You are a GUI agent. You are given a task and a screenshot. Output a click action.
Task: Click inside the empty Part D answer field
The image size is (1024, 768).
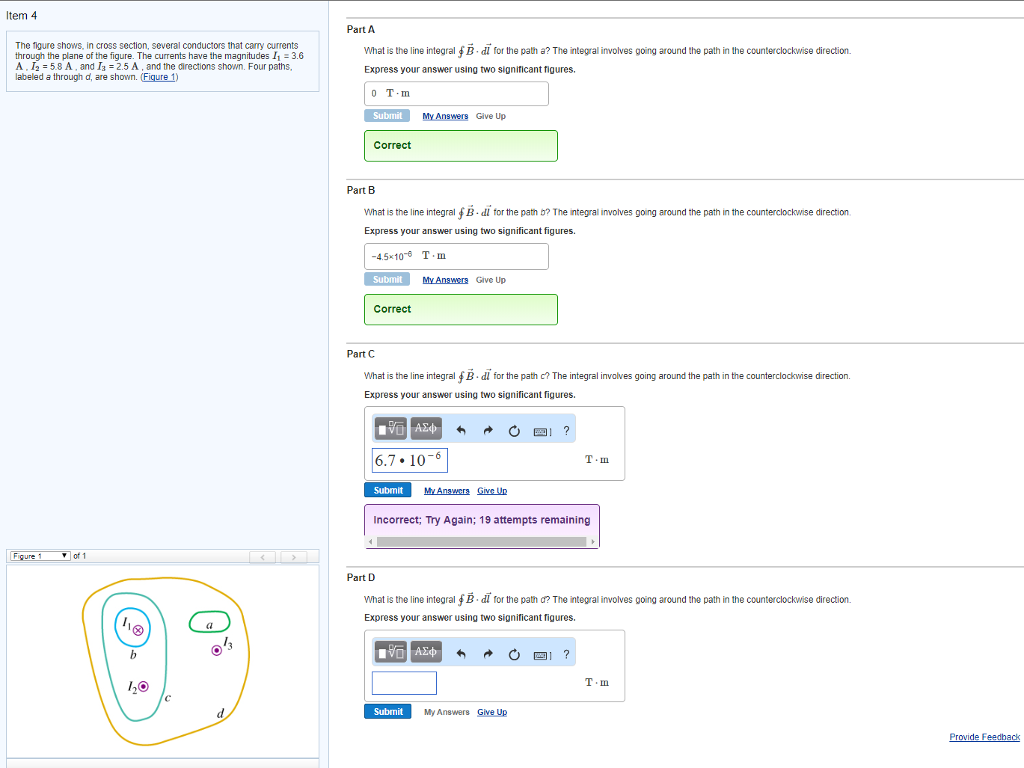click(x=404, y=682)
